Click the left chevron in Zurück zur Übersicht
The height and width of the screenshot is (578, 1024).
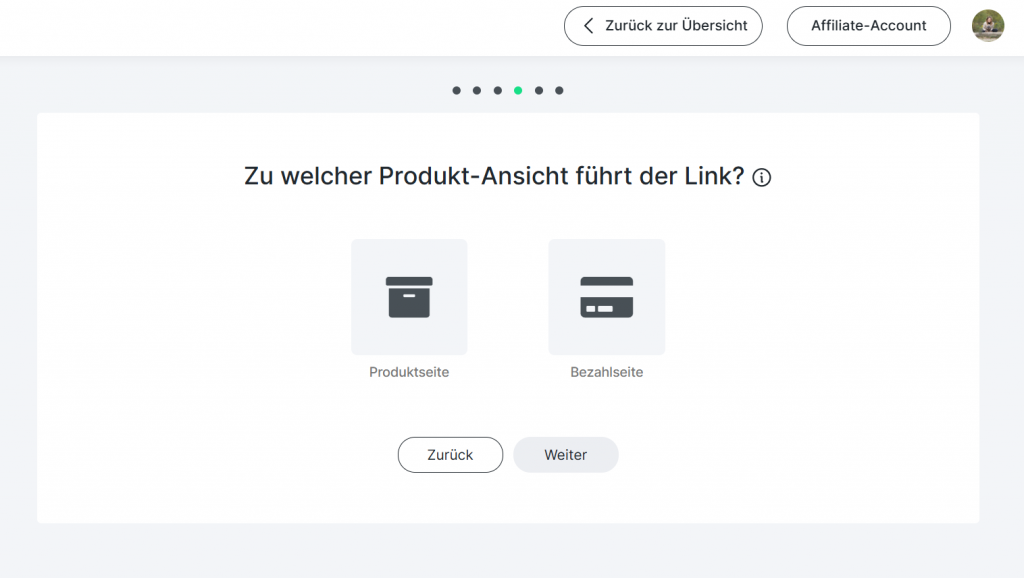click(589, 26)
